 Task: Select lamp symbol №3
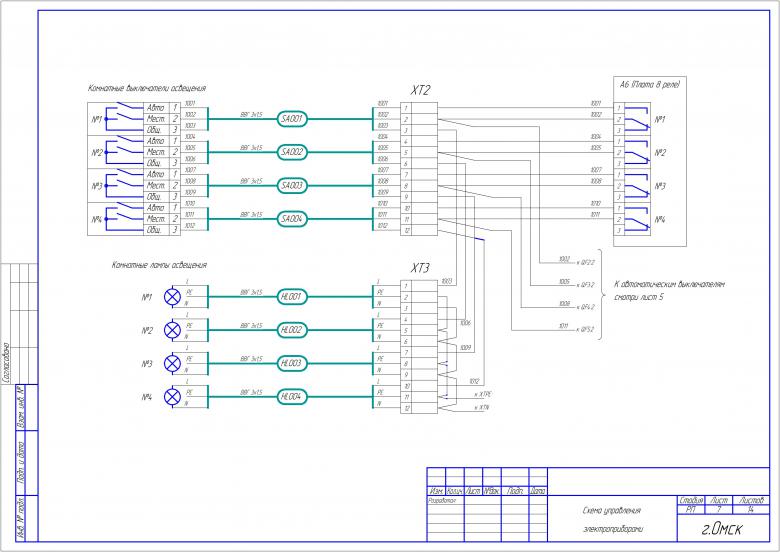pos(172,363)
